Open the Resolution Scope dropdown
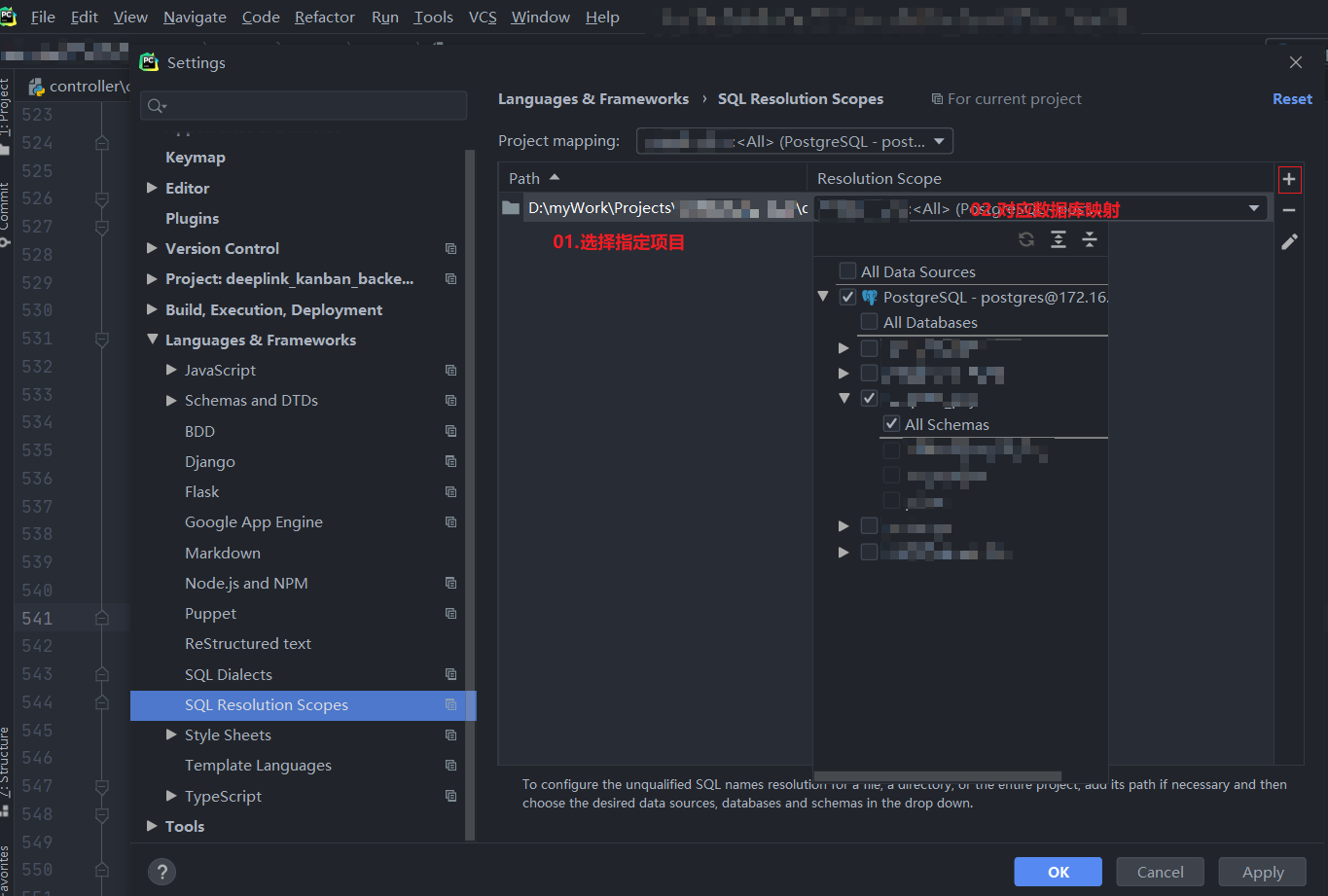 [1254, 207]
